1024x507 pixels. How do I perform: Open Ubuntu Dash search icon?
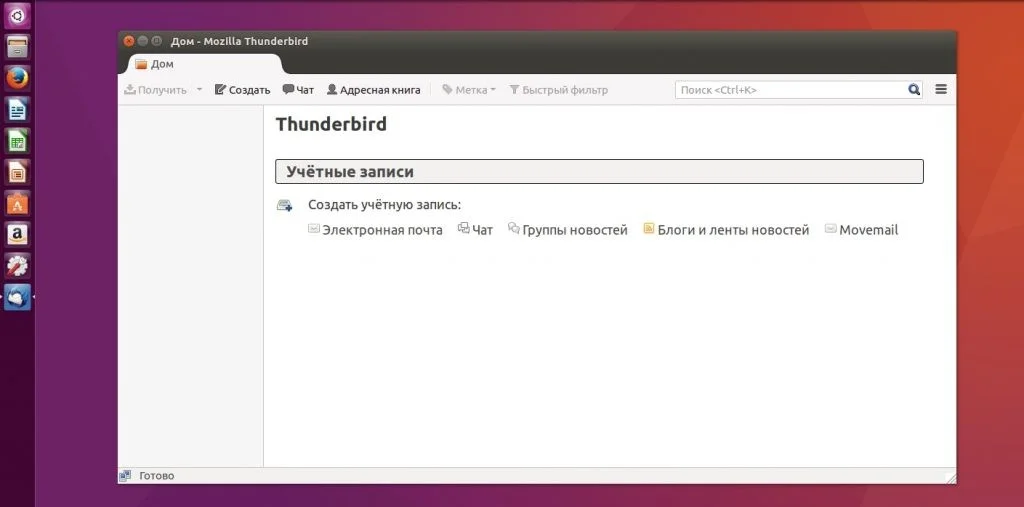pos(17,15)
